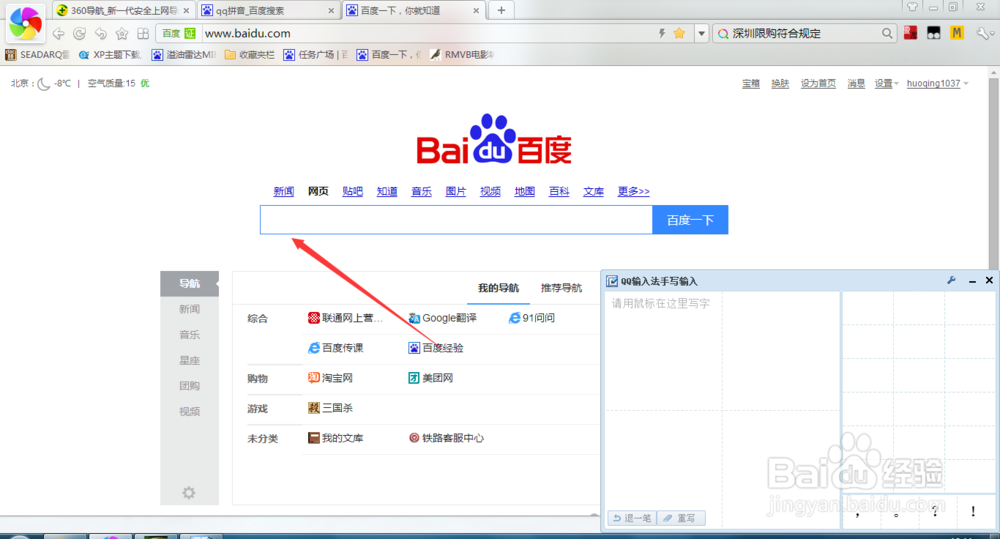Click the 地图 link above search box
Screen dimensions: 1000x539
[x=524, y=191]
